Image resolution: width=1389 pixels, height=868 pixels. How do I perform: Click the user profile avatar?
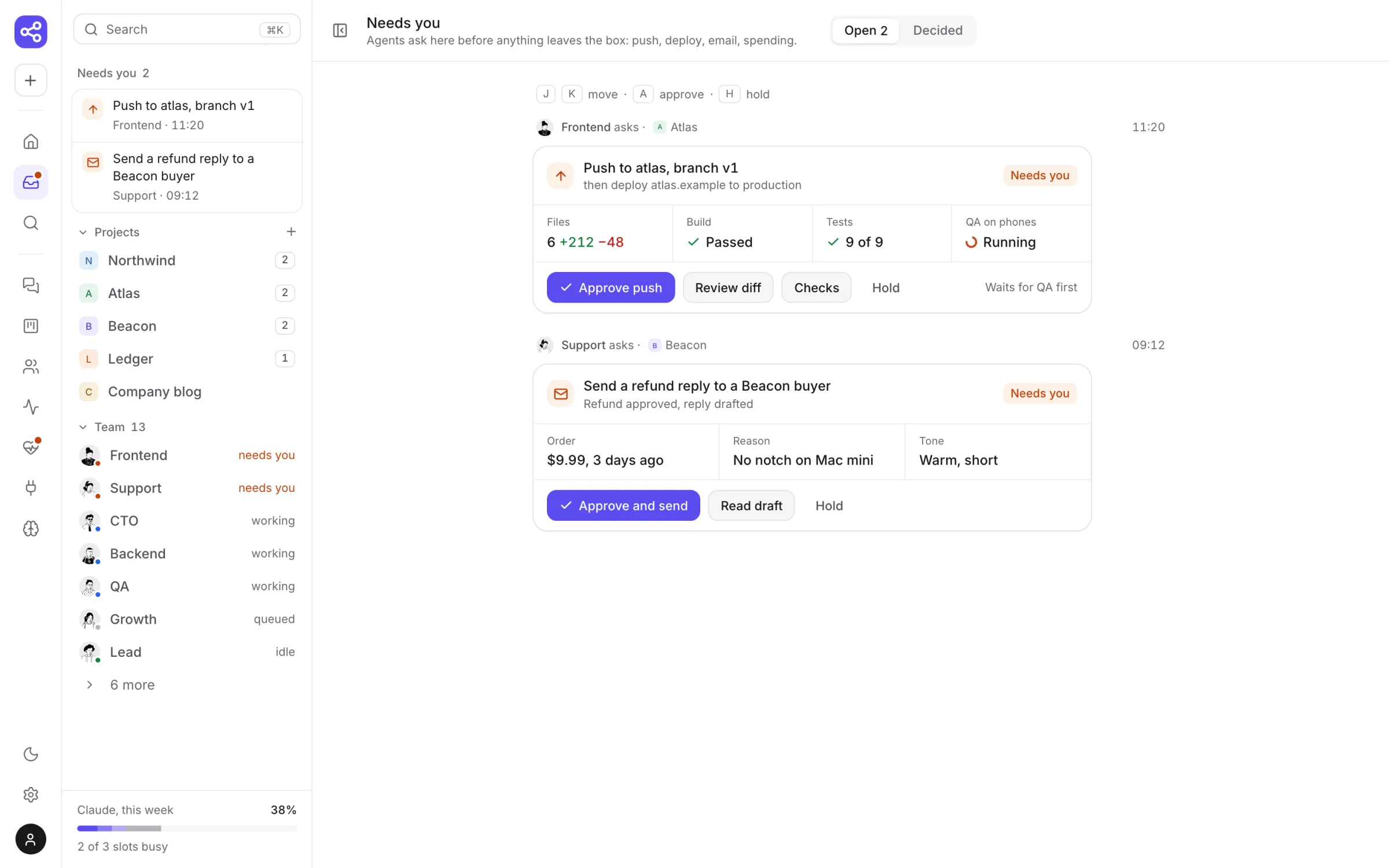pos(31,839)
